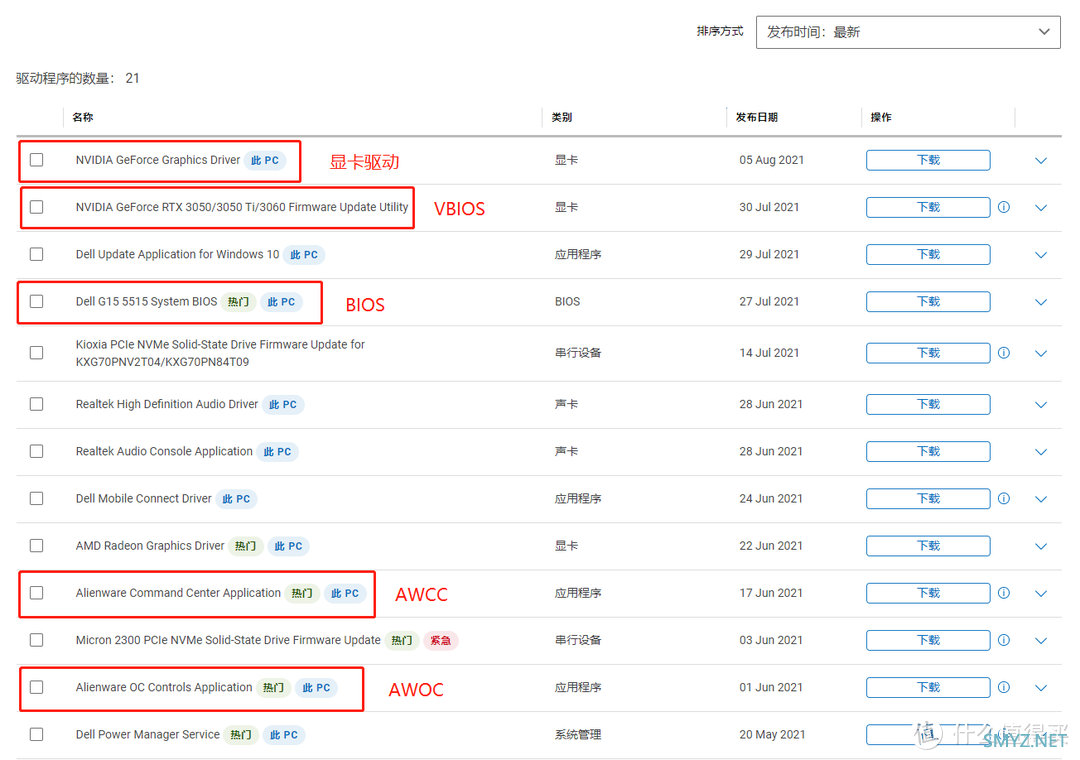Select the Micron 2300 firmware update checkbox
This screenshot has height=760, width=1080.
point(37,640)
